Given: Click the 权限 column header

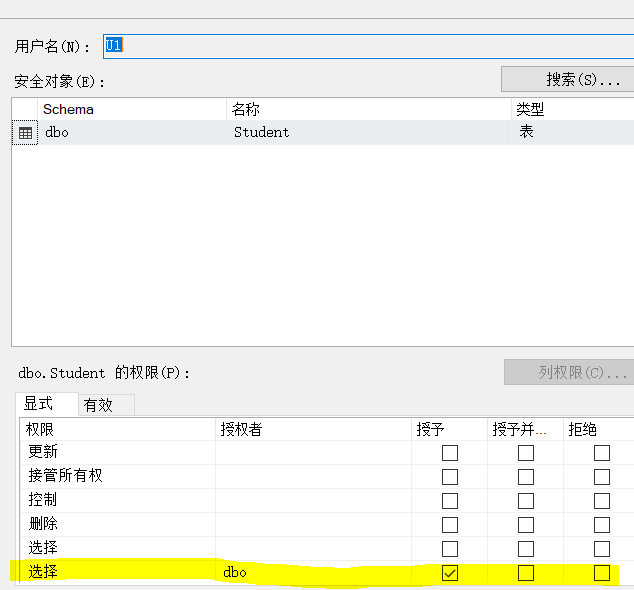Looking at the screenshot, I should point(117,429).
